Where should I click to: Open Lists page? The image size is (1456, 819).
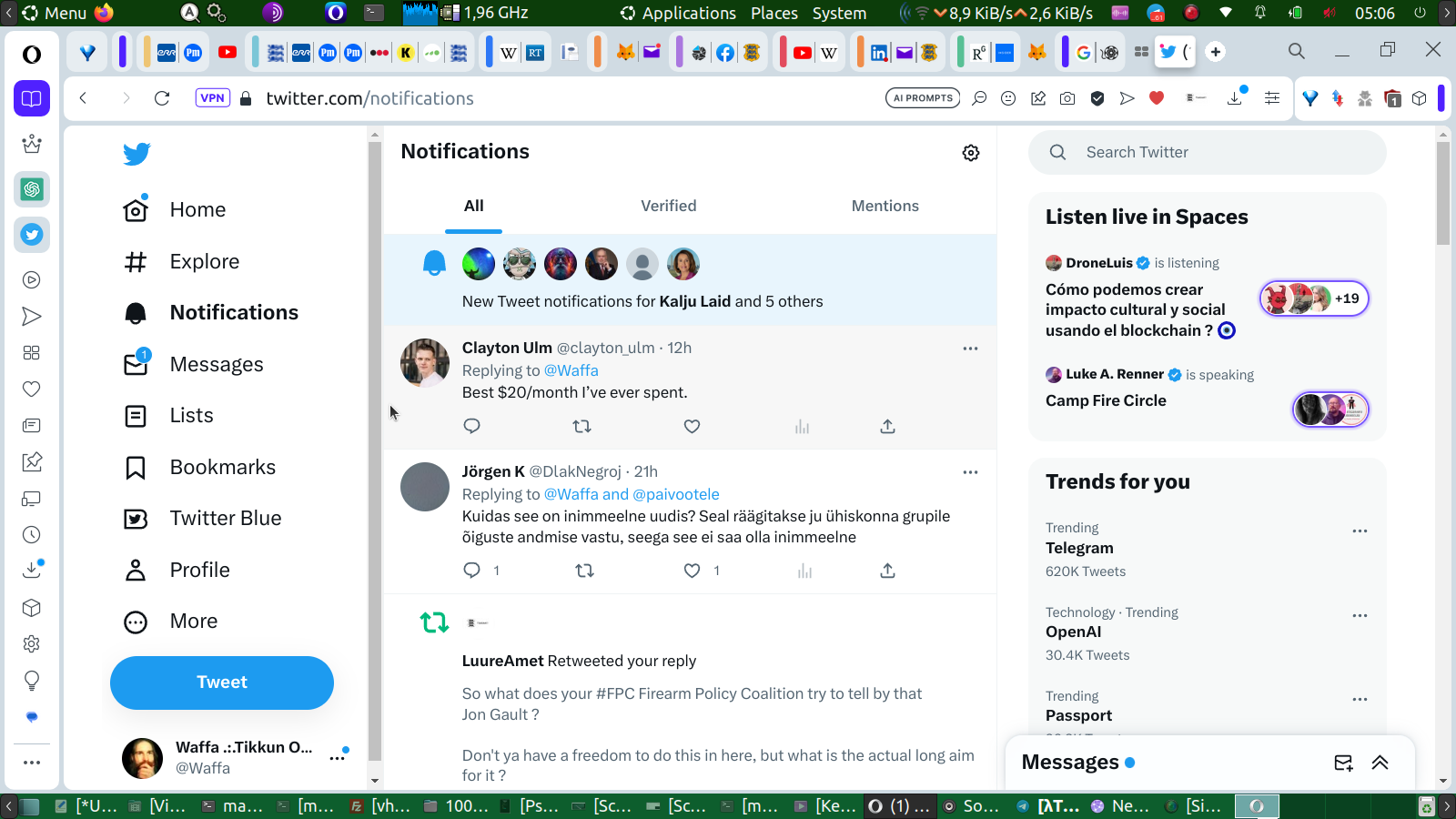pos(168,416)
